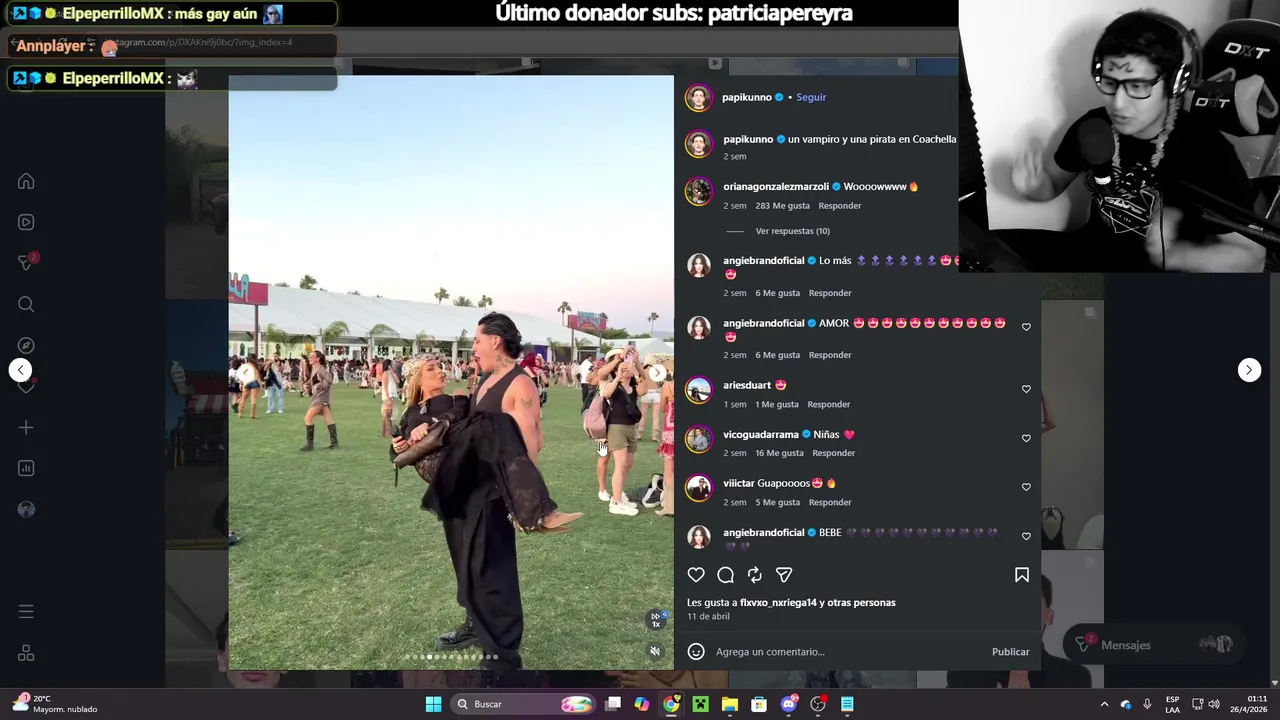Image resolution: width=1280 pixels, height=720 pixels.
Task: Click the Create plus icon in sidebar
Action: click(26, 427)
